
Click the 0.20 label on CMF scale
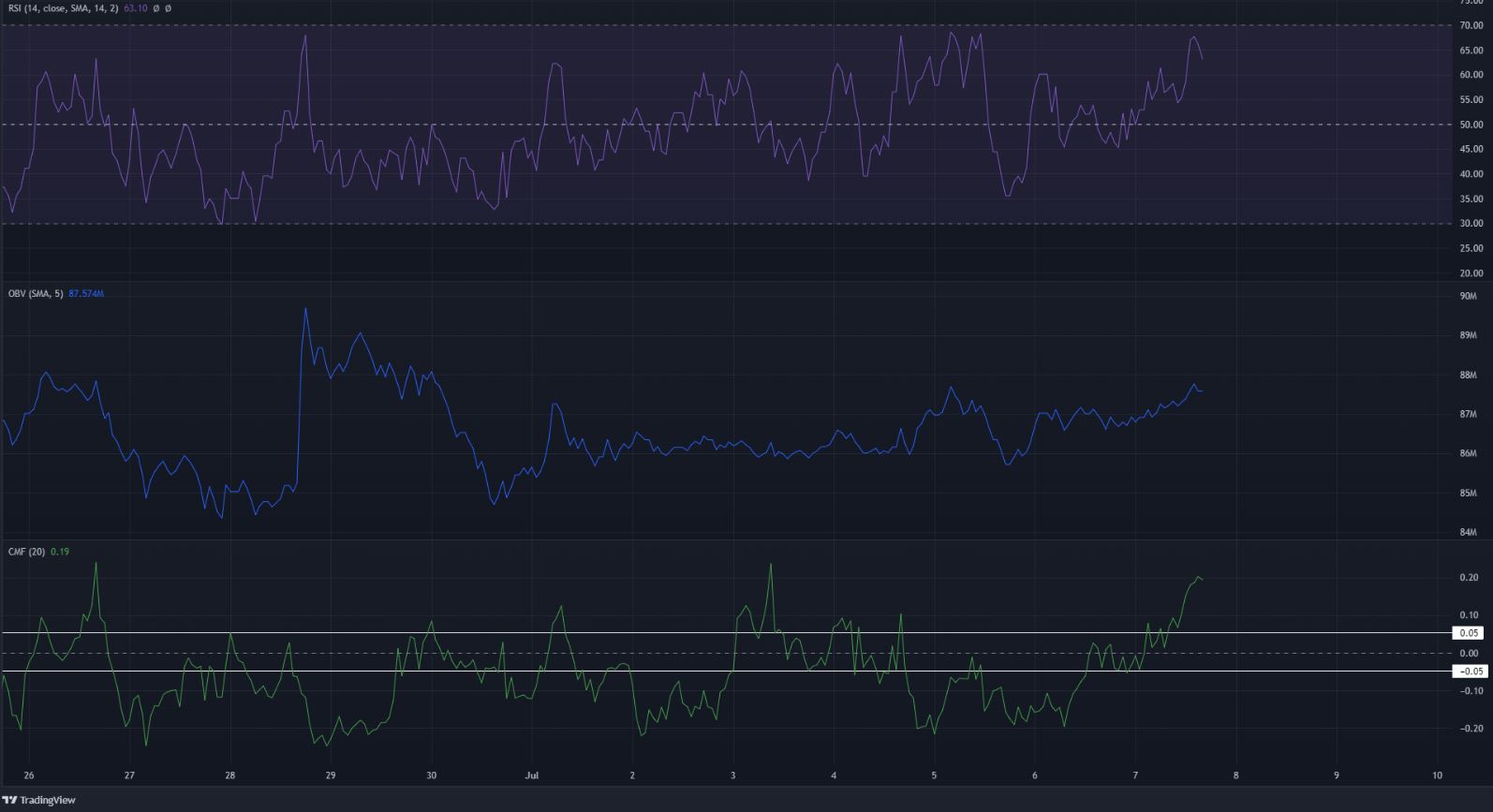pyautogui.click(x=1469, y=578)
